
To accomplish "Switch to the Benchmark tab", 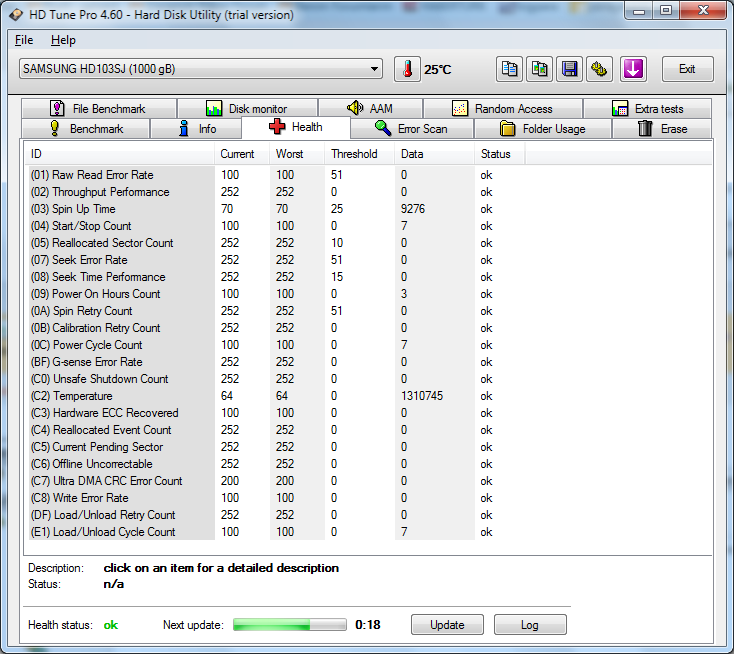I will [x=86, y=129].
